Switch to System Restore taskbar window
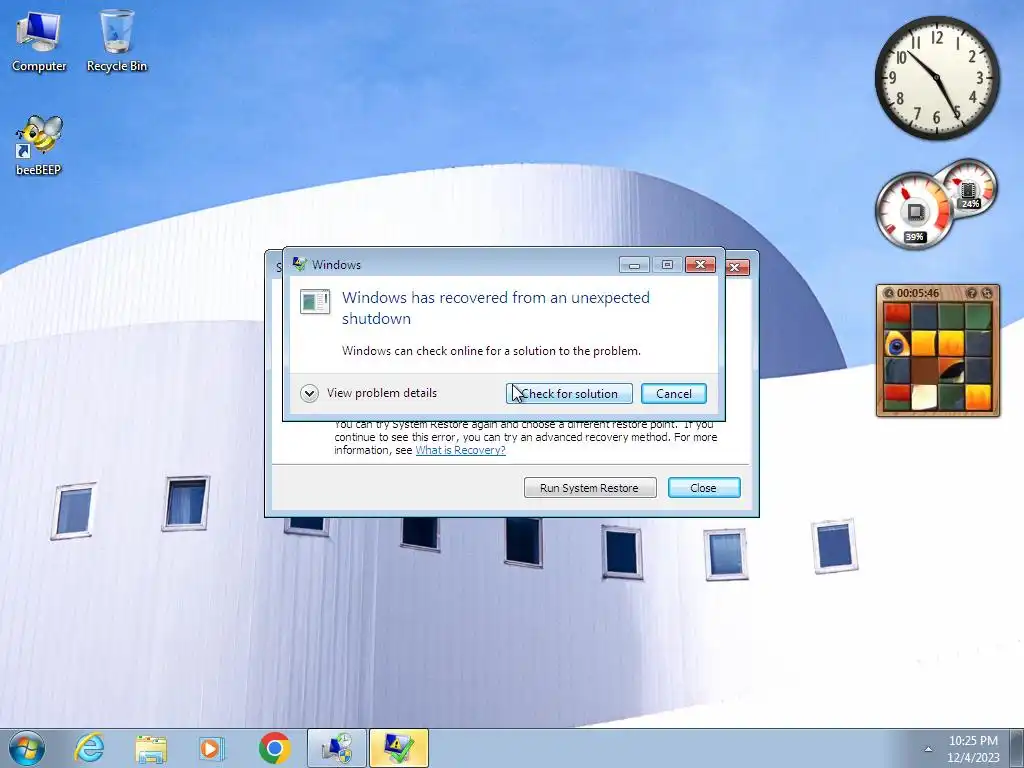The width and height of the screenshot is (1024, 768). 336,748
